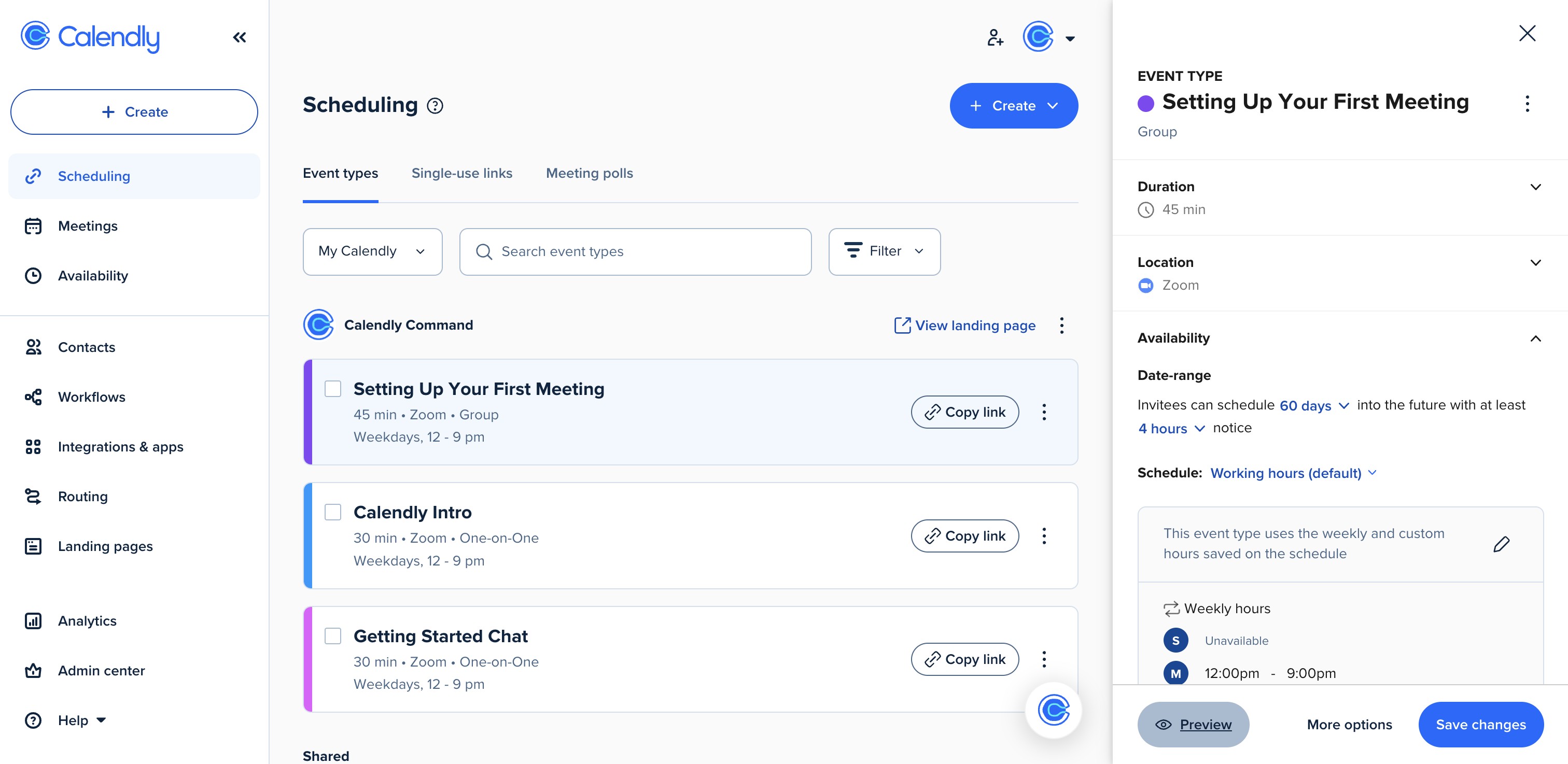Screen dimensions: 1568x764
Task: Open the event type panel's three-dot options menu
Action: 1527,104
